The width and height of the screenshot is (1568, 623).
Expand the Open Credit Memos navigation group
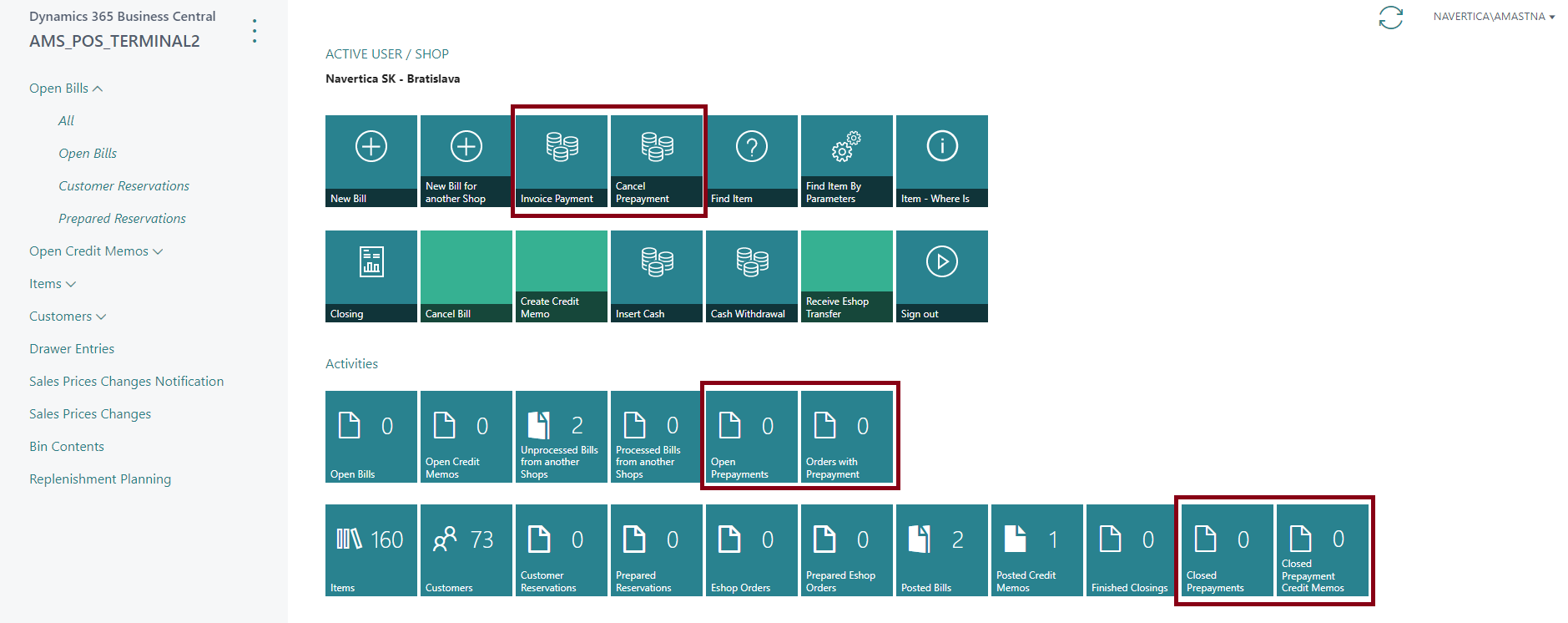96,251
